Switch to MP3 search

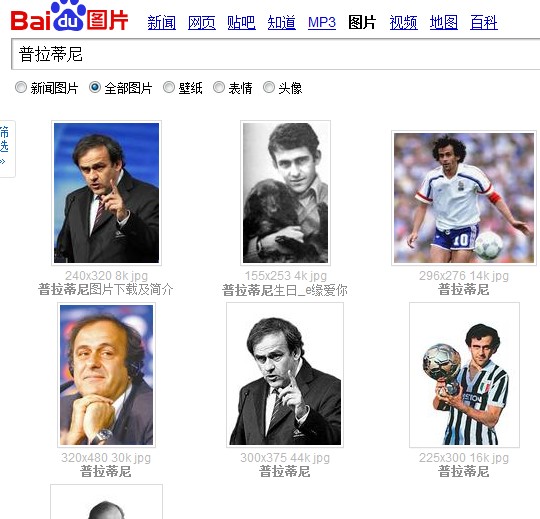coord(322,23)
